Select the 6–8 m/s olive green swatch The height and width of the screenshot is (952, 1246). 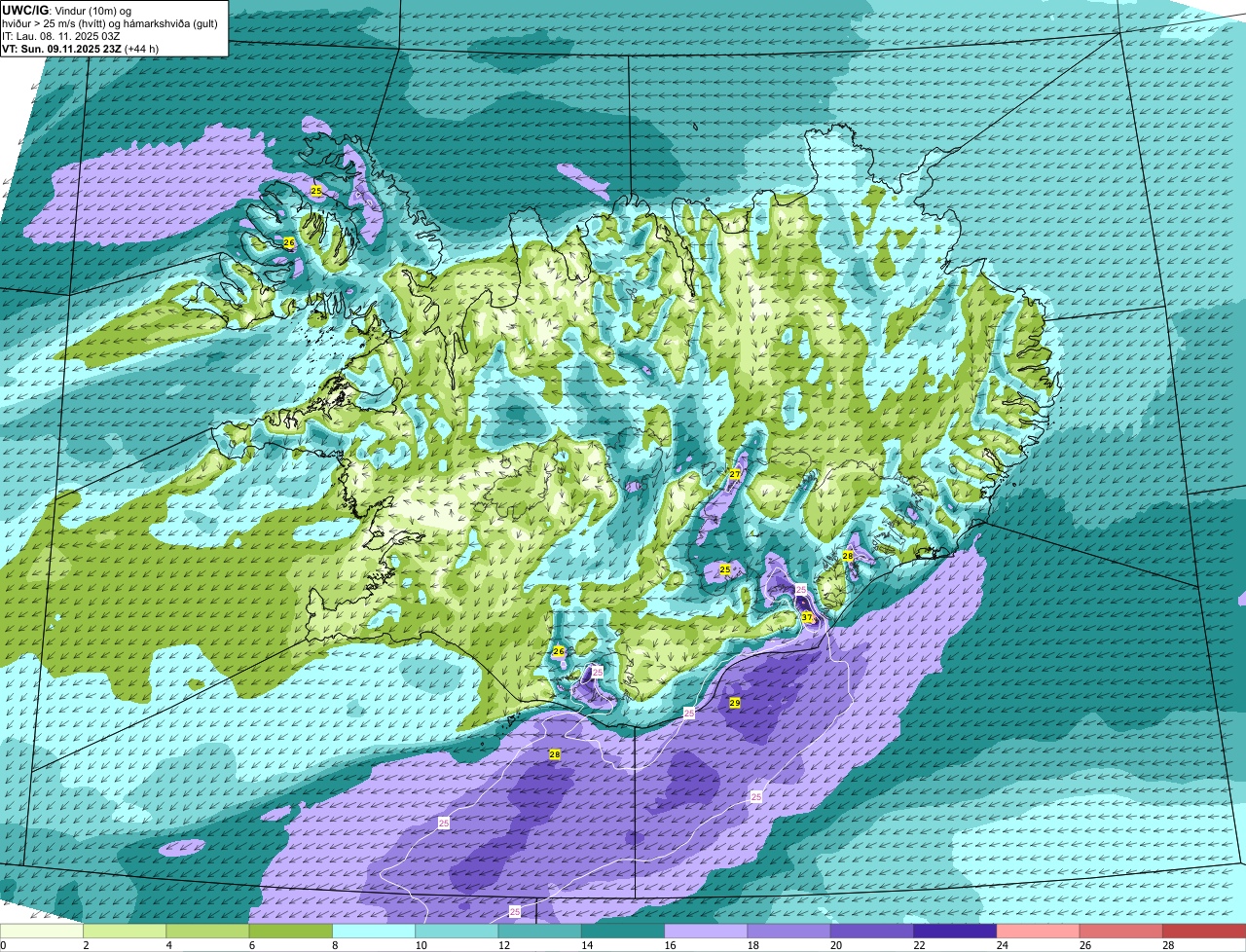click(x=291, y=931)
